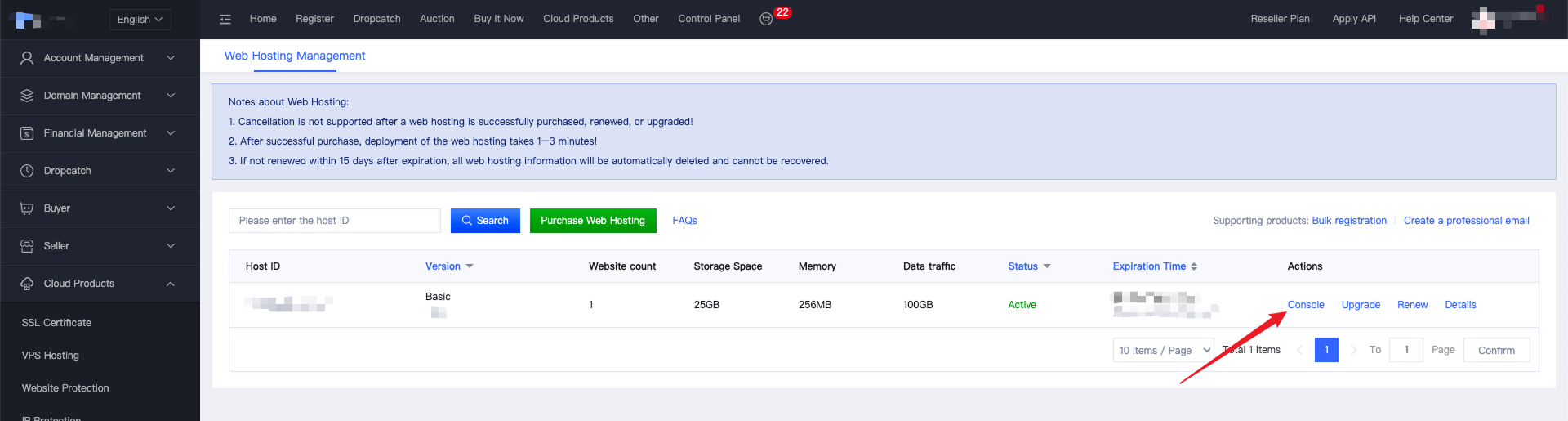Click the next page arrow
The width and height of the screenshot is (1568, 421).
[1353, 350]
